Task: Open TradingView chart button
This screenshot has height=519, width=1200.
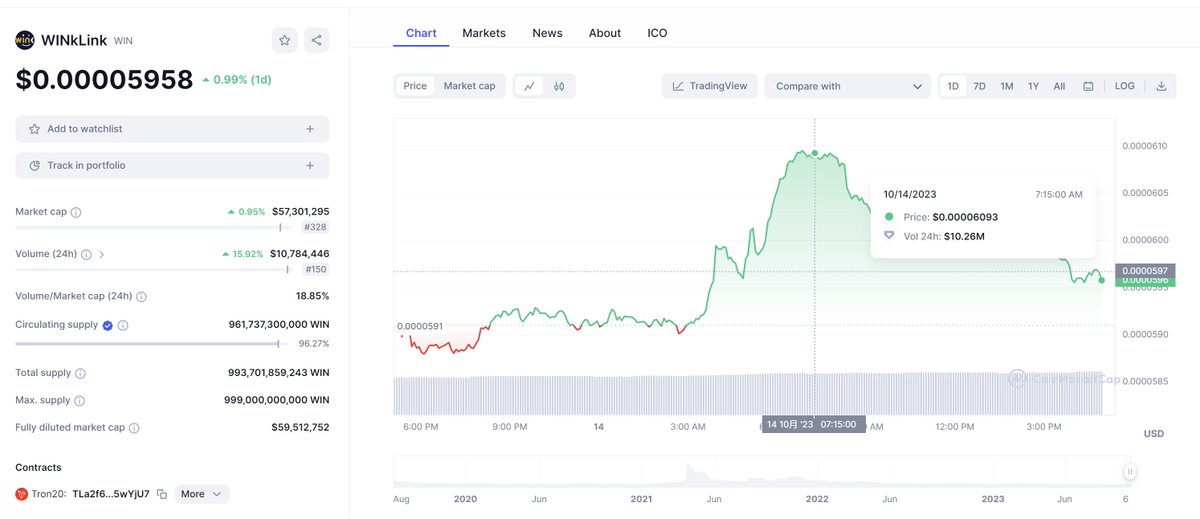Action: click(710, 86)
